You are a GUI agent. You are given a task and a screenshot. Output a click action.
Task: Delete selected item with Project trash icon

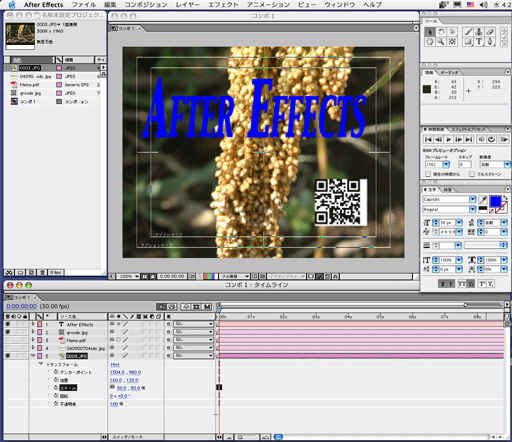[42, 273]
